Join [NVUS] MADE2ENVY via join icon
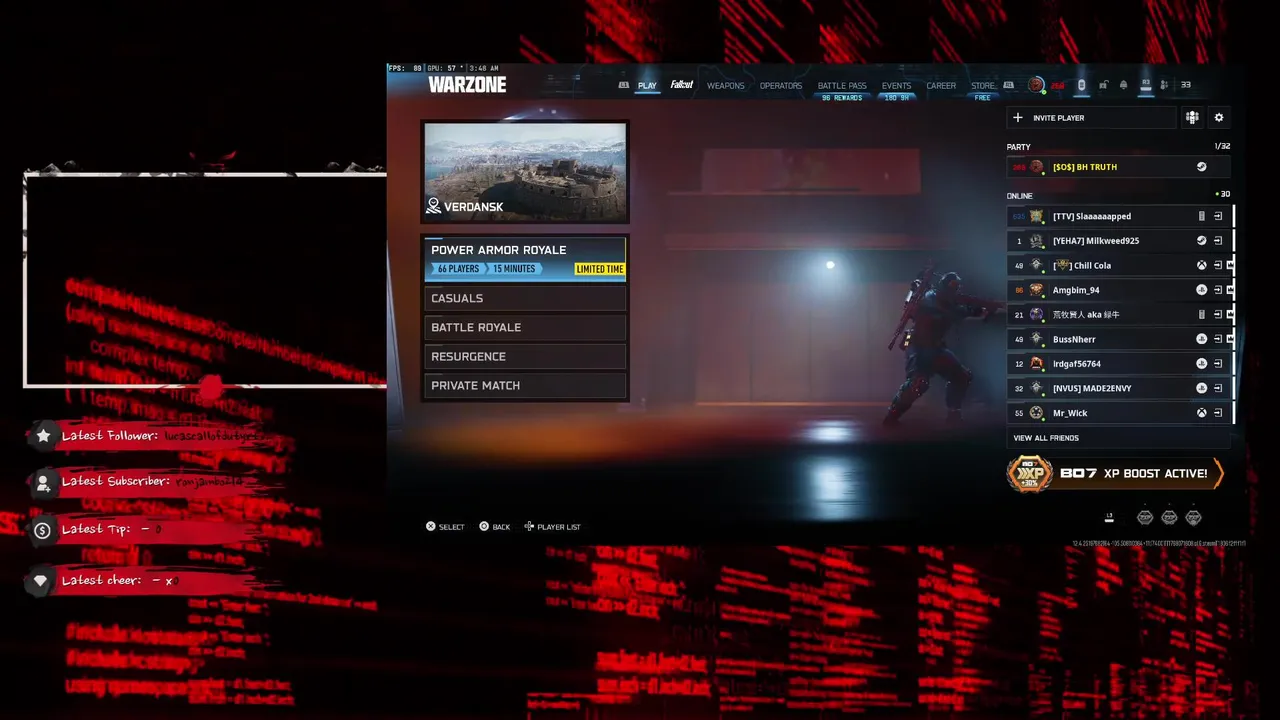The image size is (1280, 720). [1218, 388]
